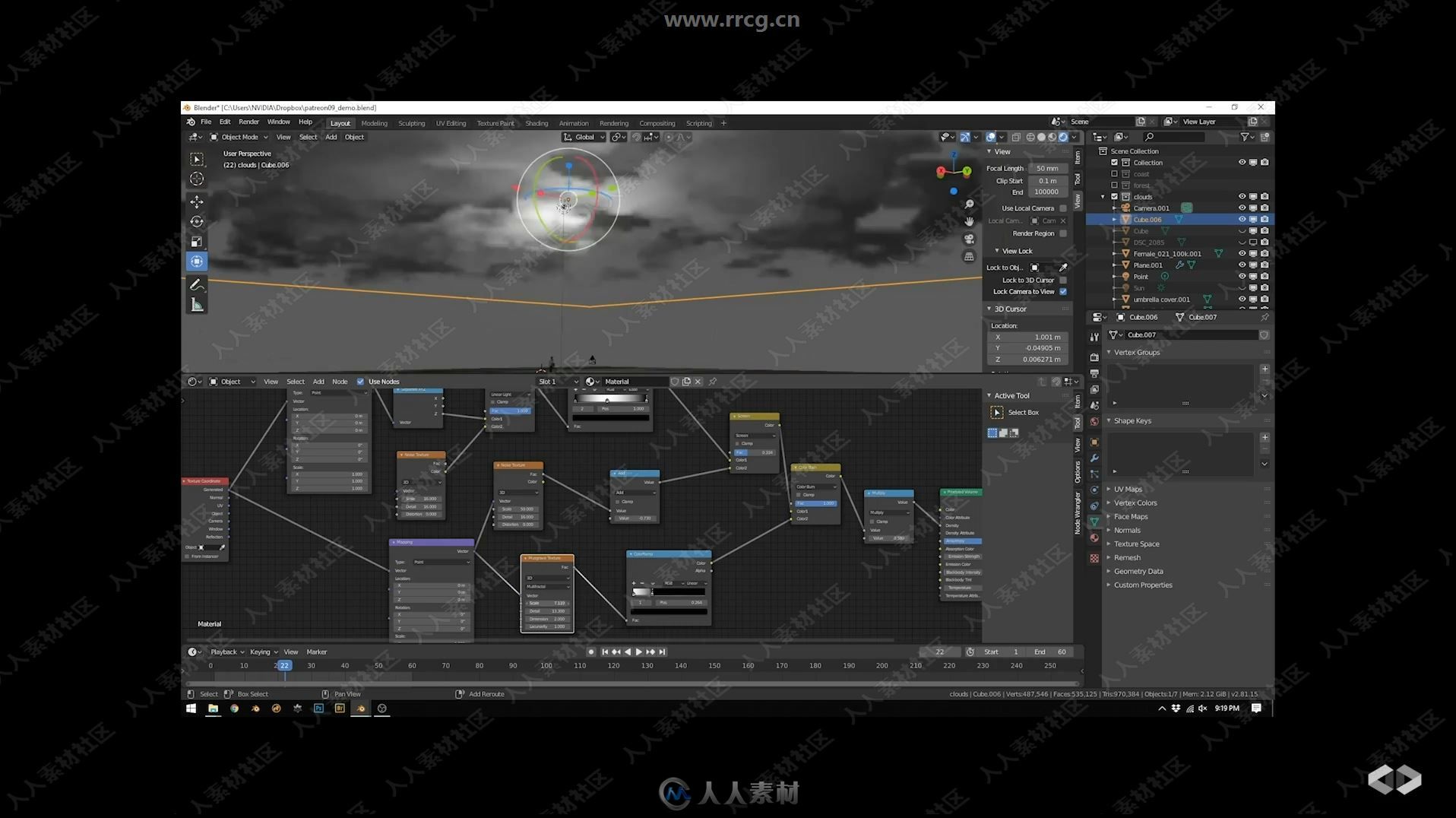This screenshot has height=818, width=1456.
Task: Open the Keying dropdown in timeline
Action: 264,652
